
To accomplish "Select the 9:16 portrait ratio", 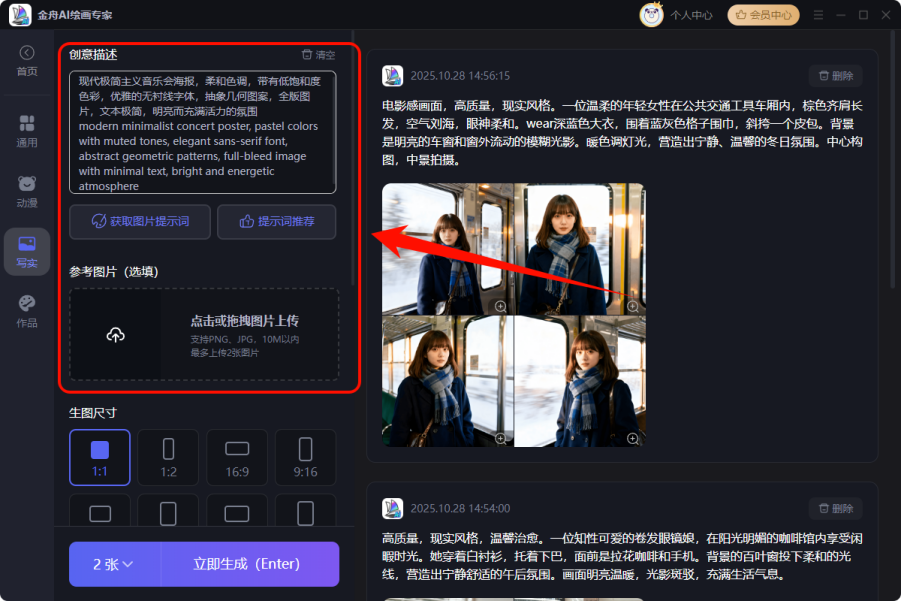I will (305, 457).
